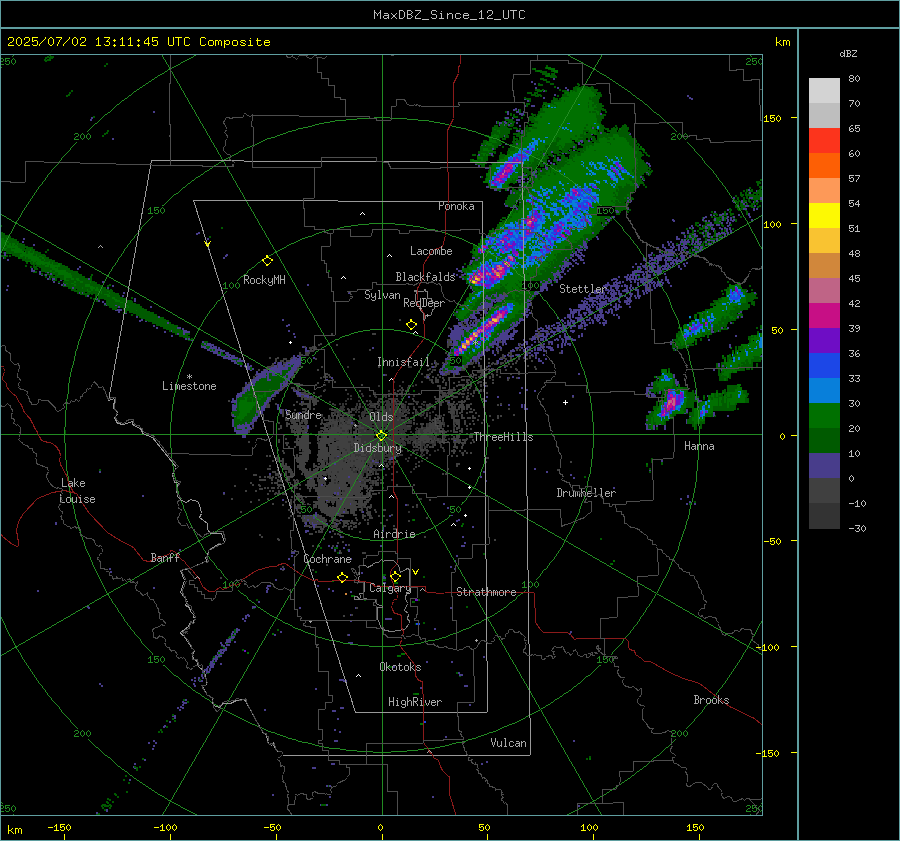Click the Olds town label
900x841 pixels.
point(381,417)
